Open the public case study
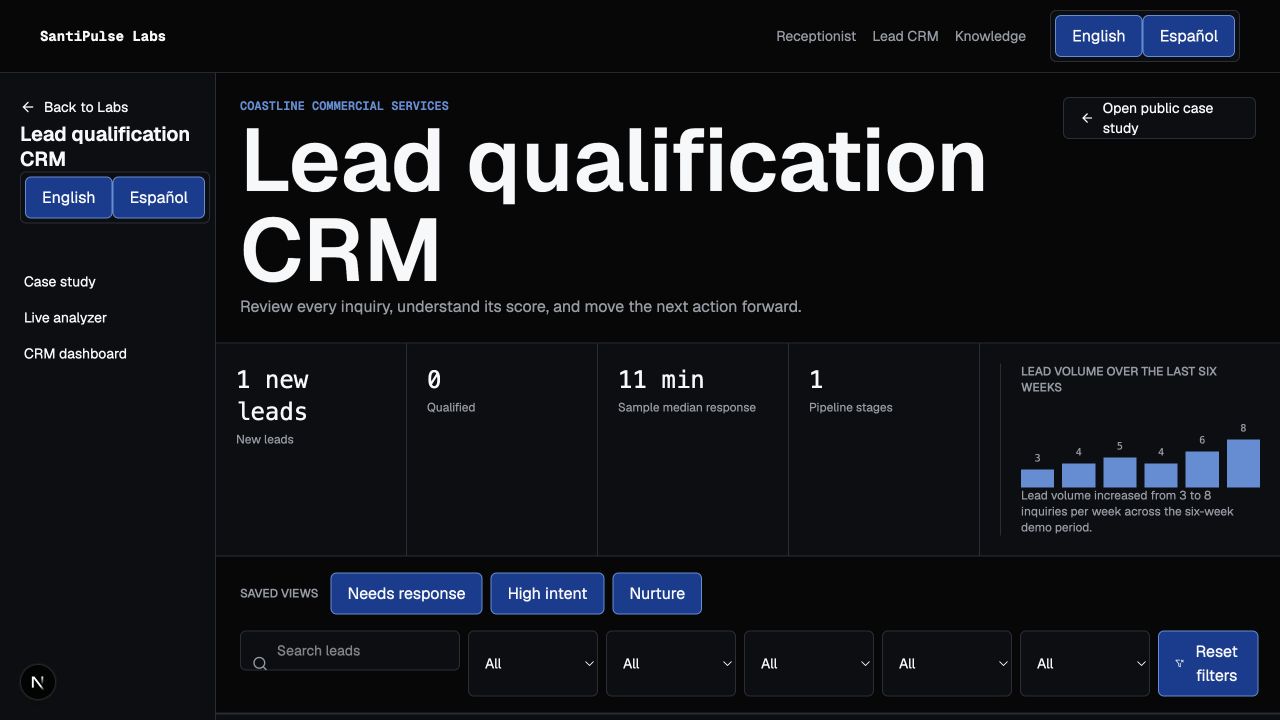The width and height of the screenshot is (1280, 720). coord(1159,118)
